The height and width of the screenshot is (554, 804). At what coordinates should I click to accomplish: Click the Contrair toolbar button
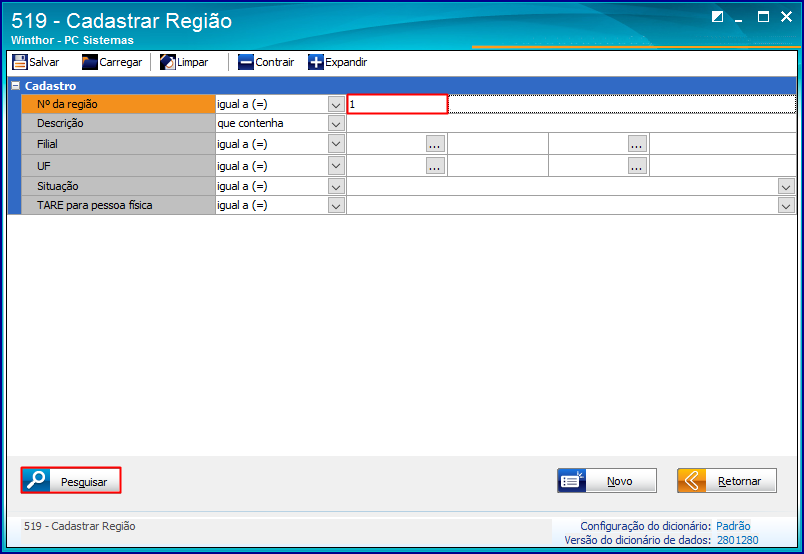pyautogui.click(x=266, y=62)
